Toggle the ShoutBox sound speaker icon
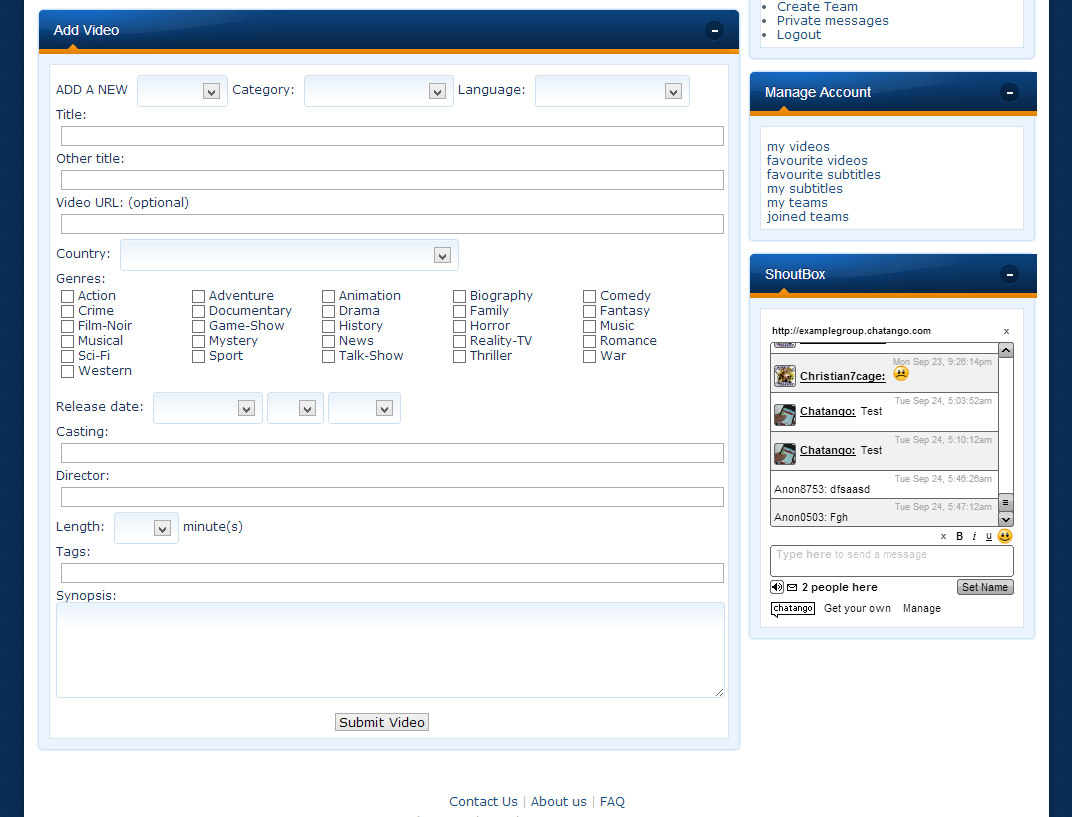The width and height of the screenshot is (1072, 817). [777, 586]
